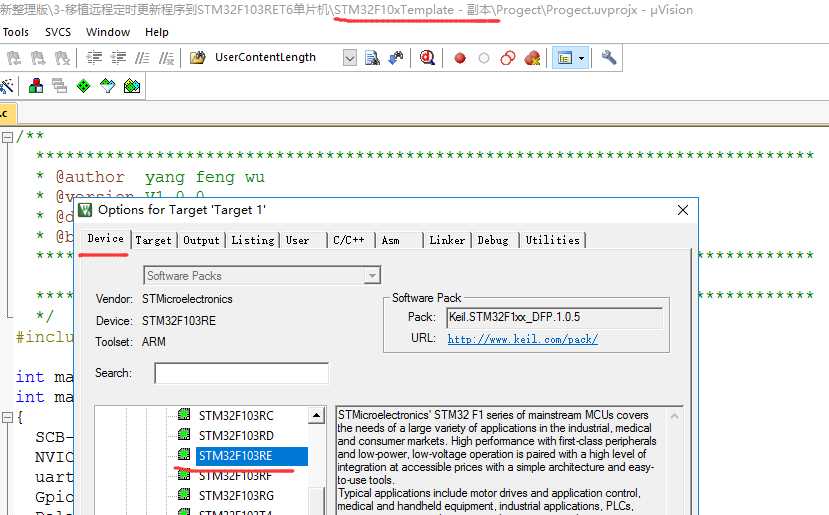The width and height of the screenshot is (829, 515).
Task: Click the Unindent selected text icon
Action: pos(118,58)
